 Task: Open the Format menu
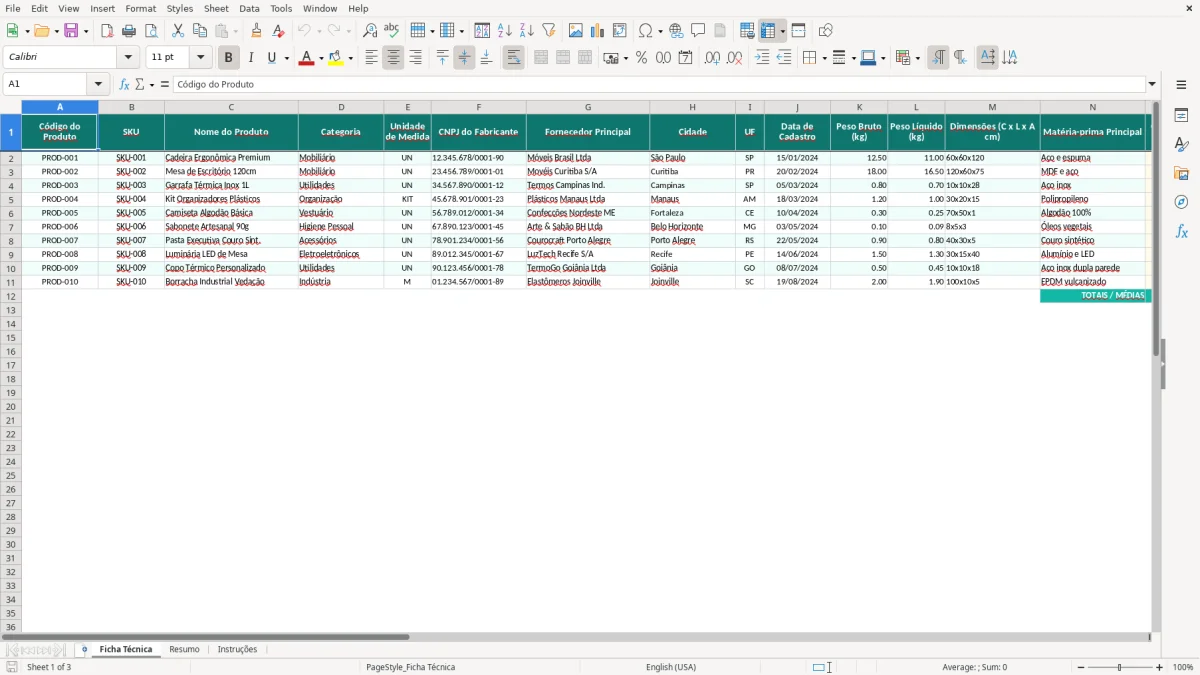click(141, 8)
